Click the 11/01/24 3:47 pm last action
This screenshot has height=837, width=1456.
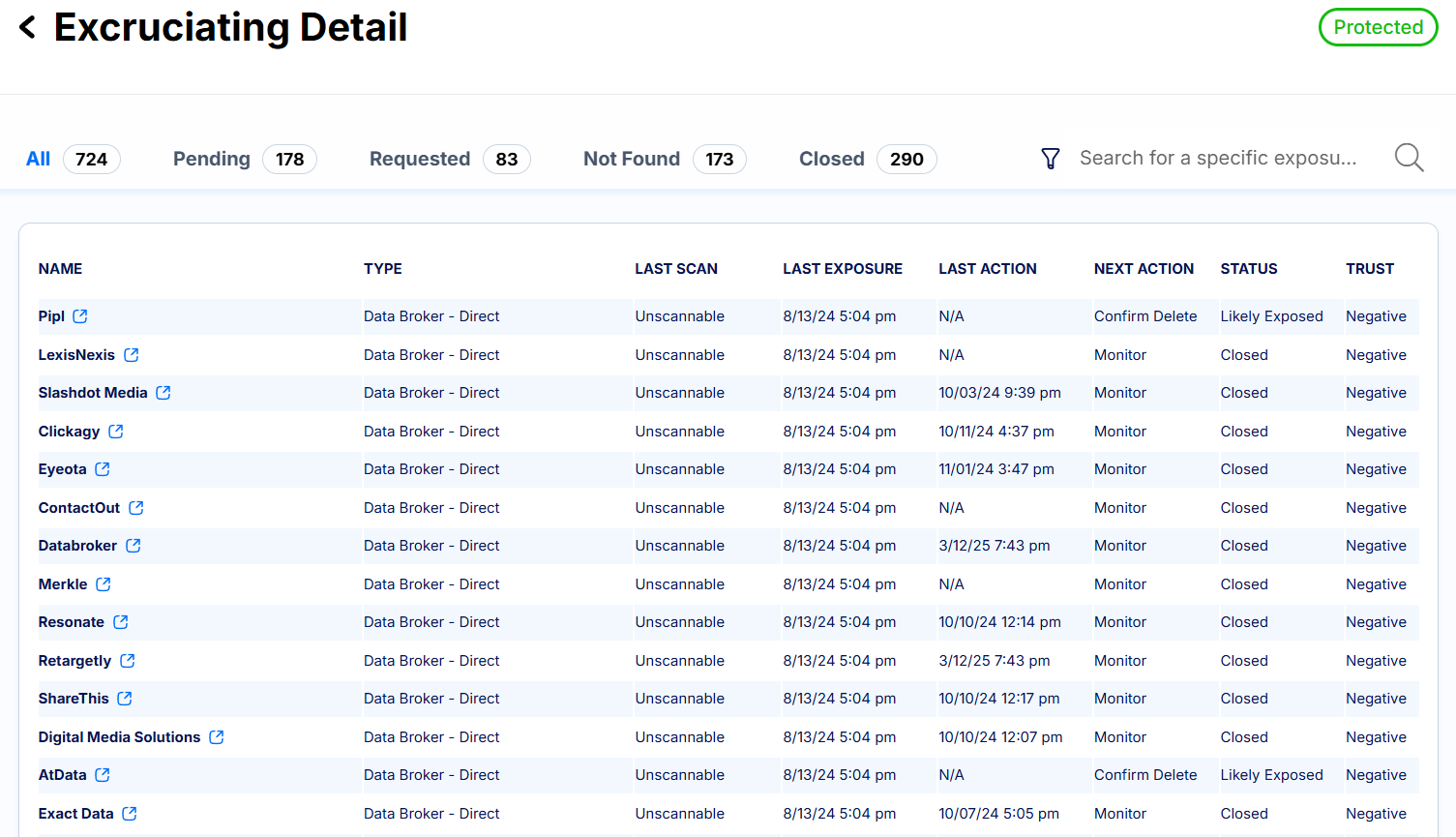(996, 469)
